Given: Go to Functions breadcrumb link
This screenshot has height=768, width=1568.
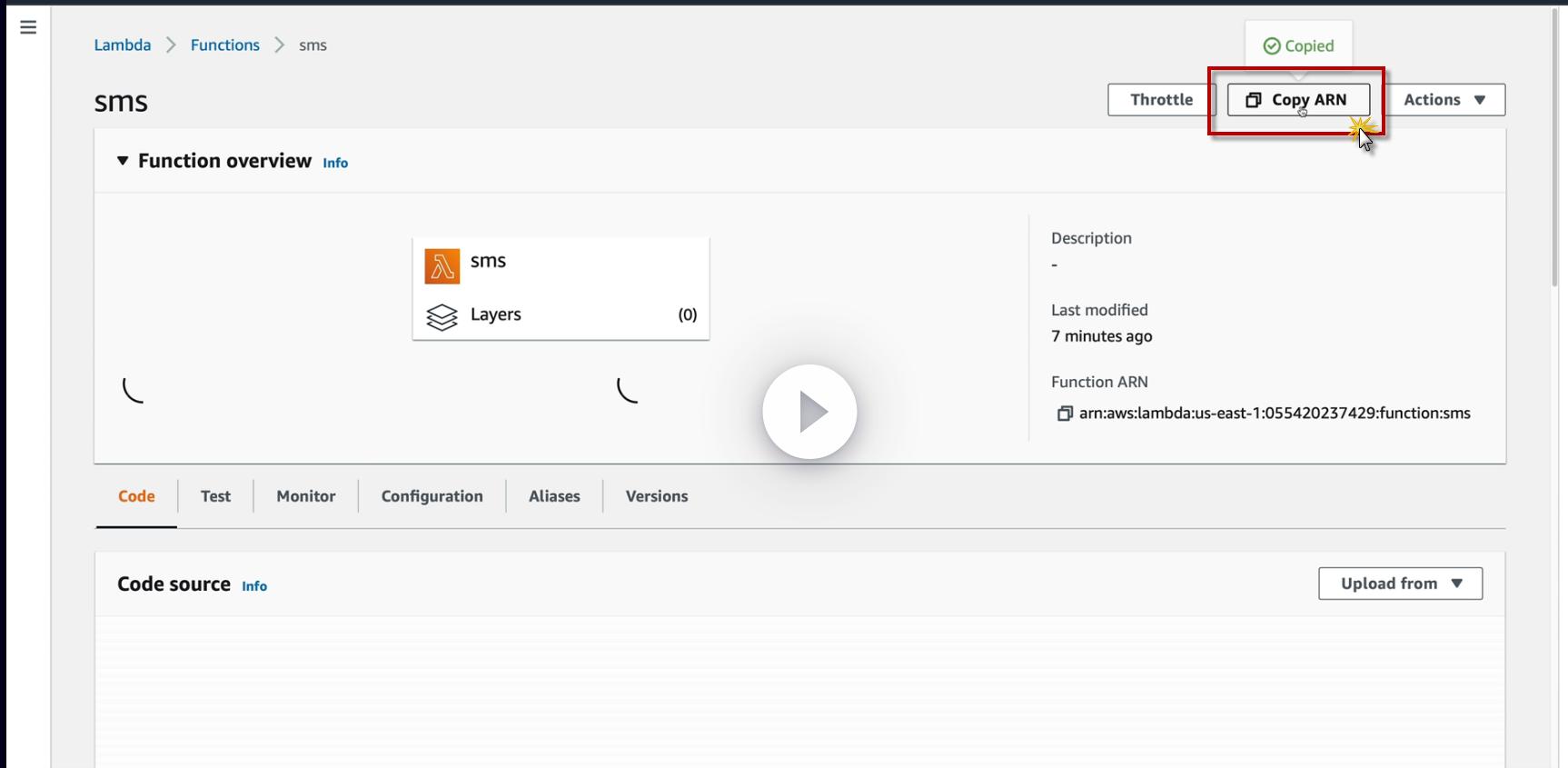Looking at the screenshot, I should tap(225, 45).
